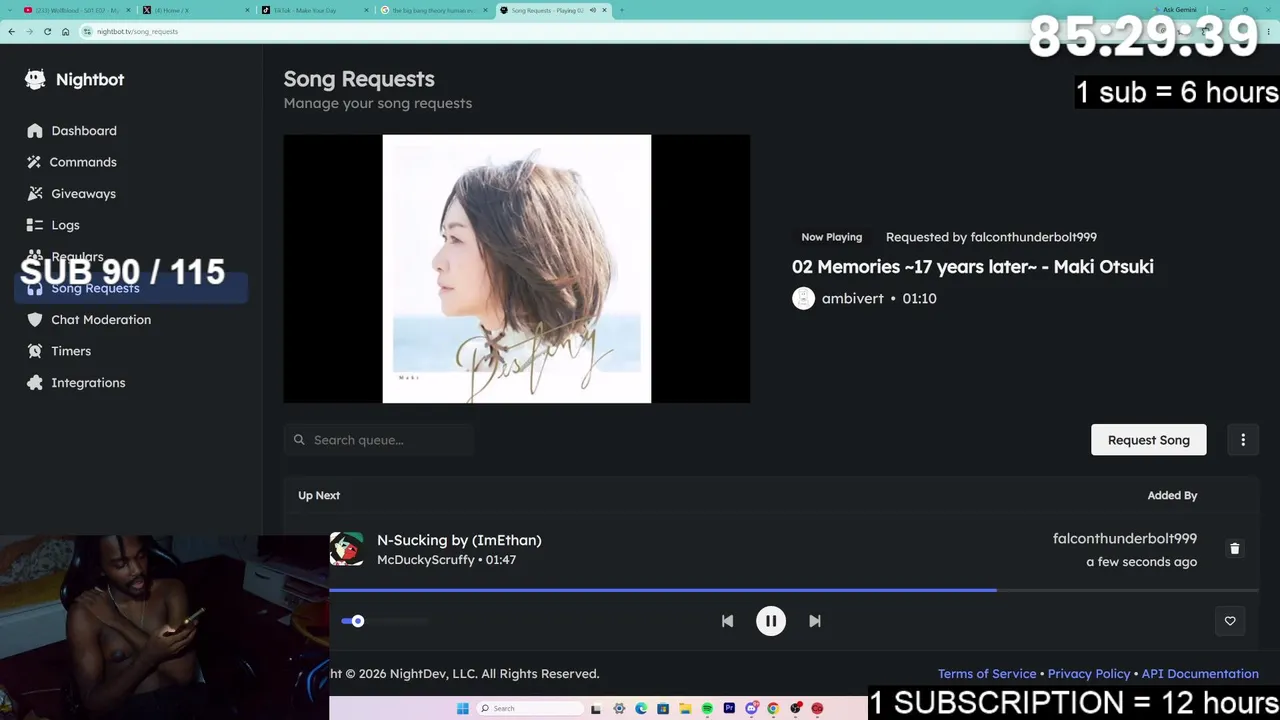Image resolution: width=1280 pixels, height=720 pixels.
Task: Close the Song Requests browser tab
Action: pos(604,10)
